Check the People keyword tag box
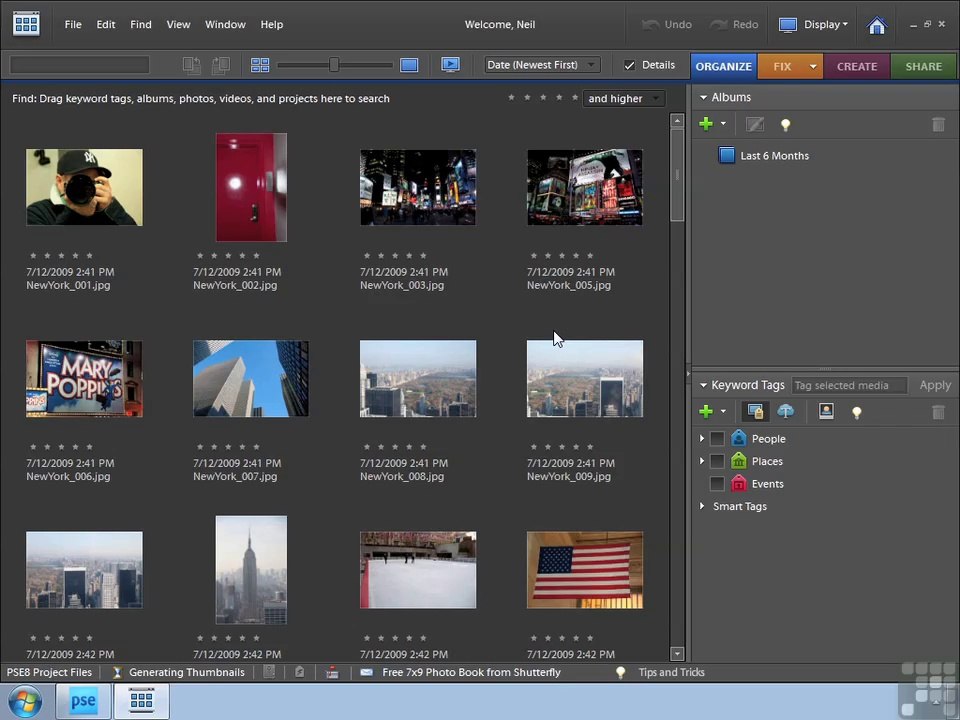The width and height of the screenshot is (960, 720). (x=717, y=438)
